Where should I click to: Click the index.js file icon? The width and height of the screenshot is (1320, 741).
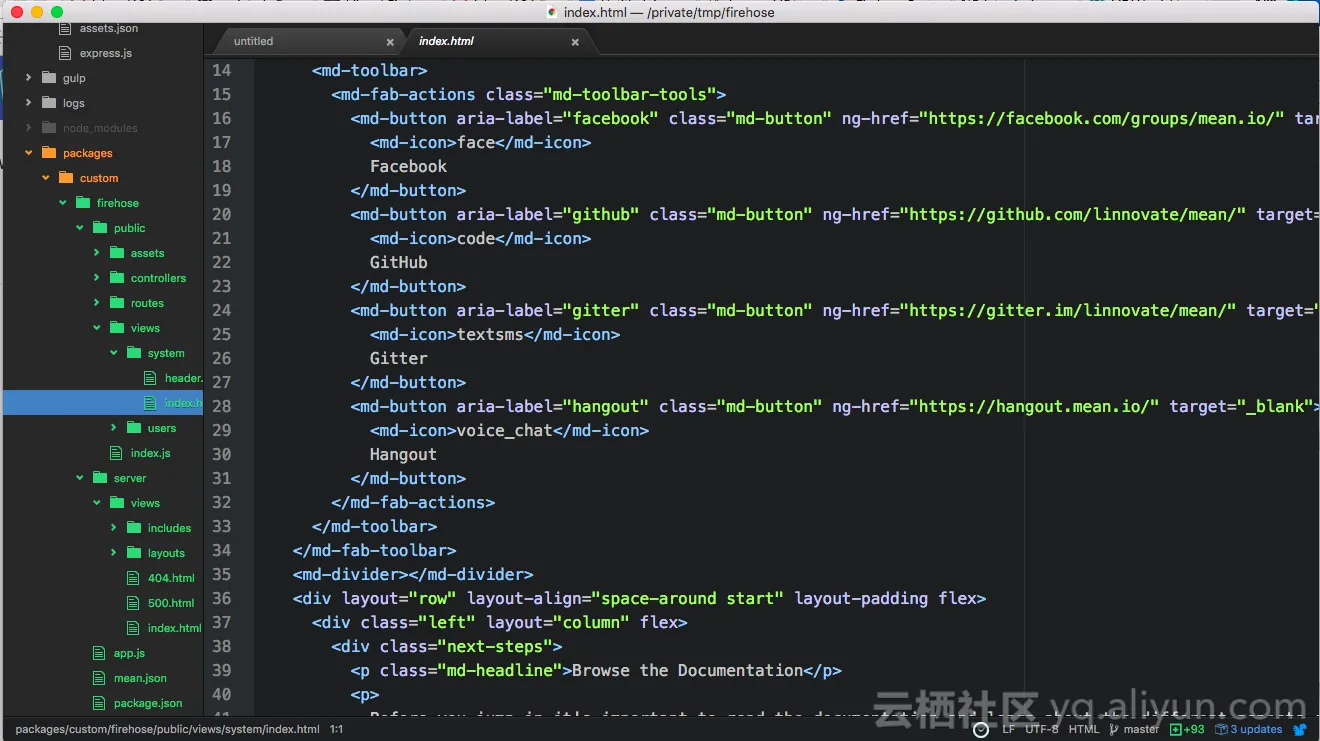click(116, 453)
